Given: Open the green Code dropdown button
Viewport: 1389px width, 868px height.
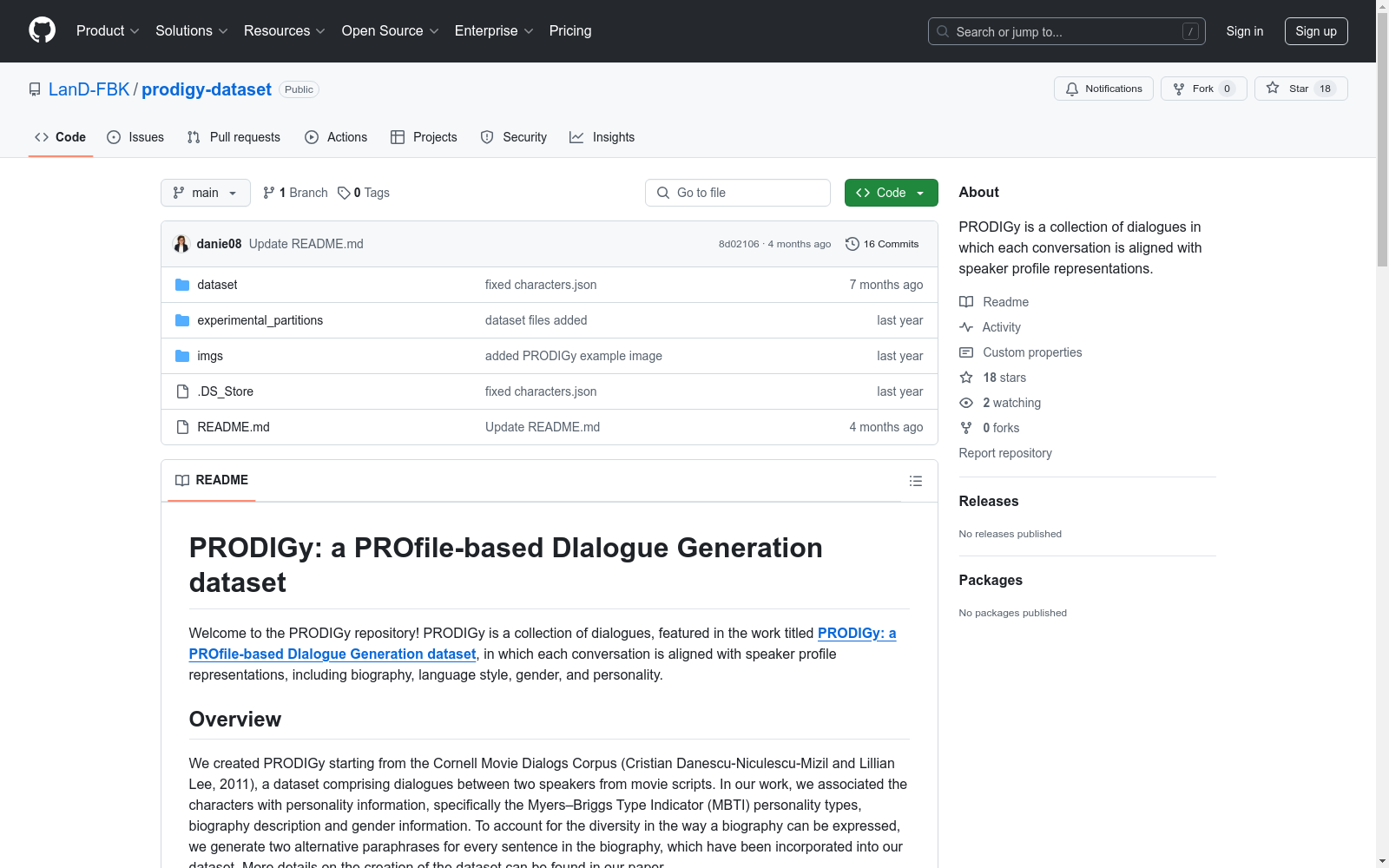Looking at the screenshot, I should 891,193.
